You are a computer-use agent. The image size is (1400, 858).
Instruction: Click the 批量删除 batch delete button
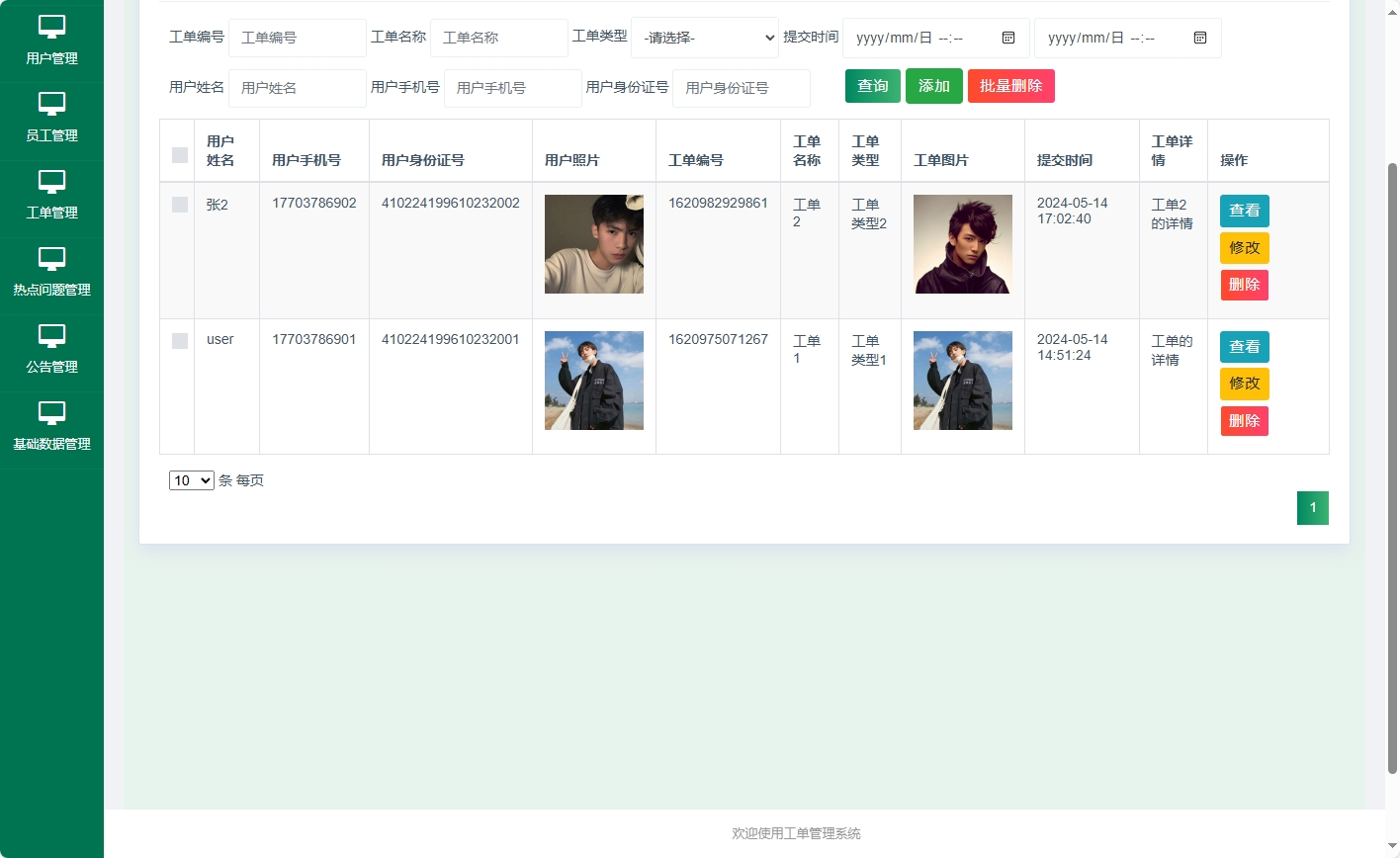[1010, 86]
